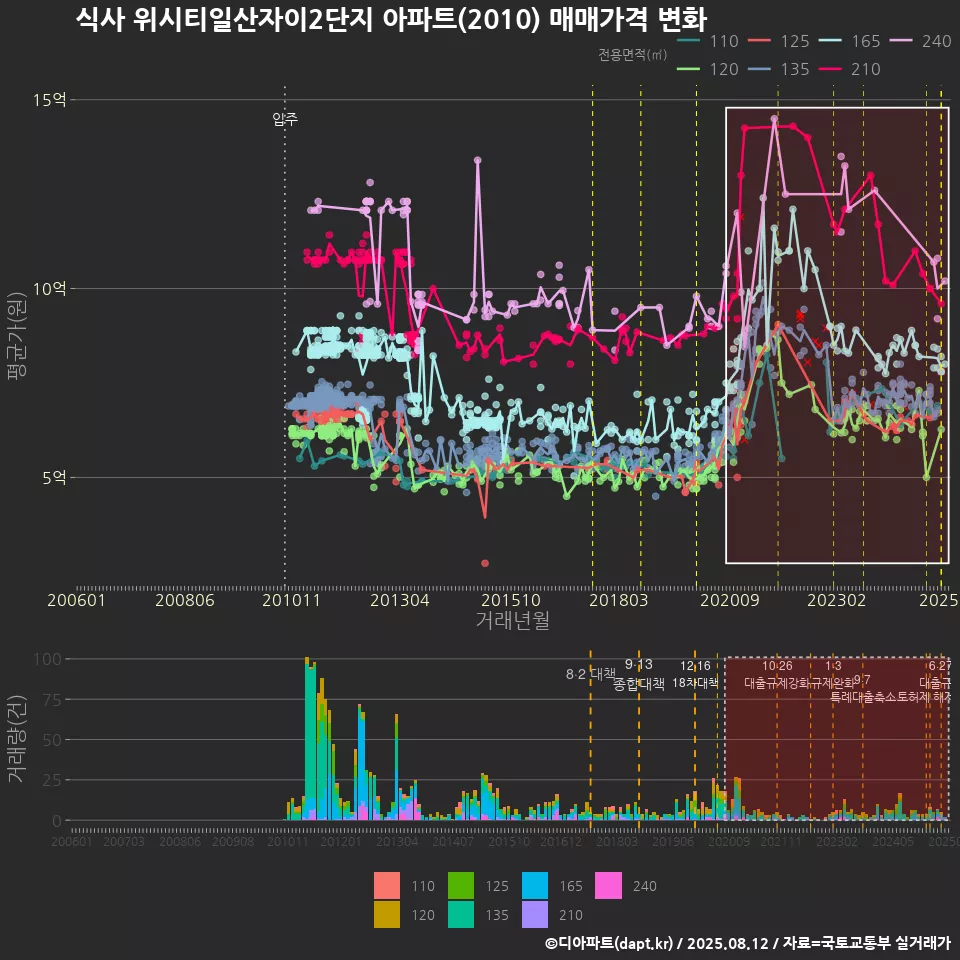This screenshot has width=960, height=960.
Task: Click the 5억 price axis label
Action: click(54, 478)
